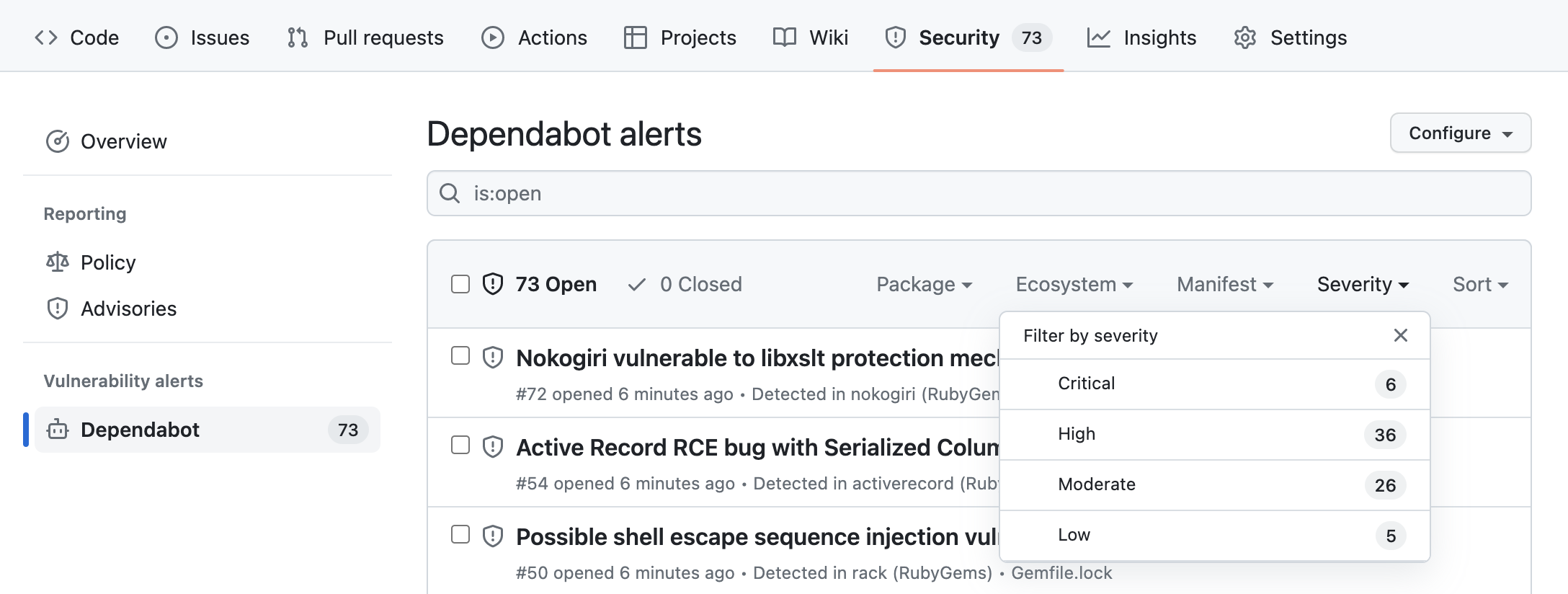This screenshot has width=1568, height=594.
Task: Open the Configure dropdown
Action: [x=1461, y=133]
